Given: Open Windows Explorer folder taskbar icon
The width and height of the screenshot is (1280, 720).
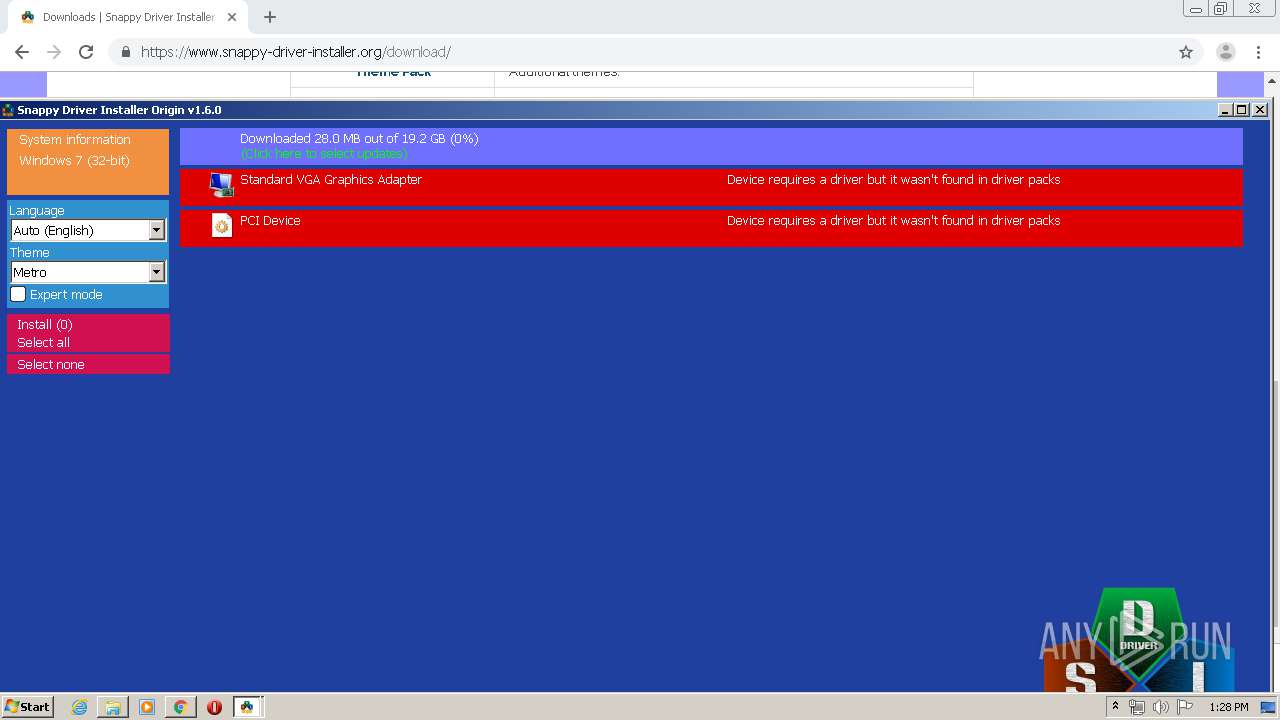Looking at the screenshot, I should pyautogui.click(x=113, y=707).
